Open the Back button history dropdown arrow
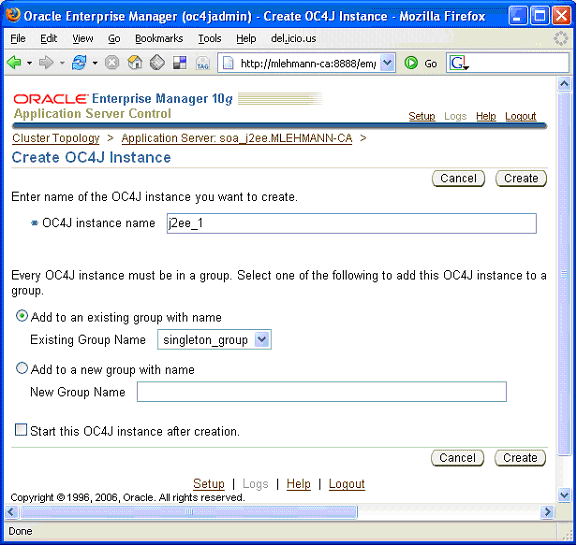This screenshot has height=545, width=576. coord(29,63)
